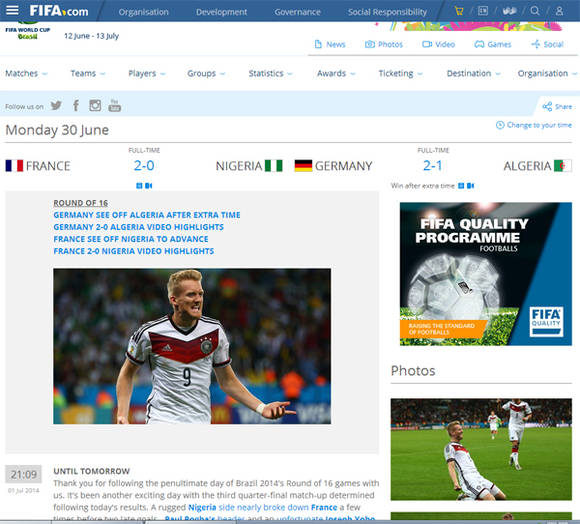Expand the Organisation dropdown in World Cup nav
This screenshot has height=524, width=580.
coord(547,74)
